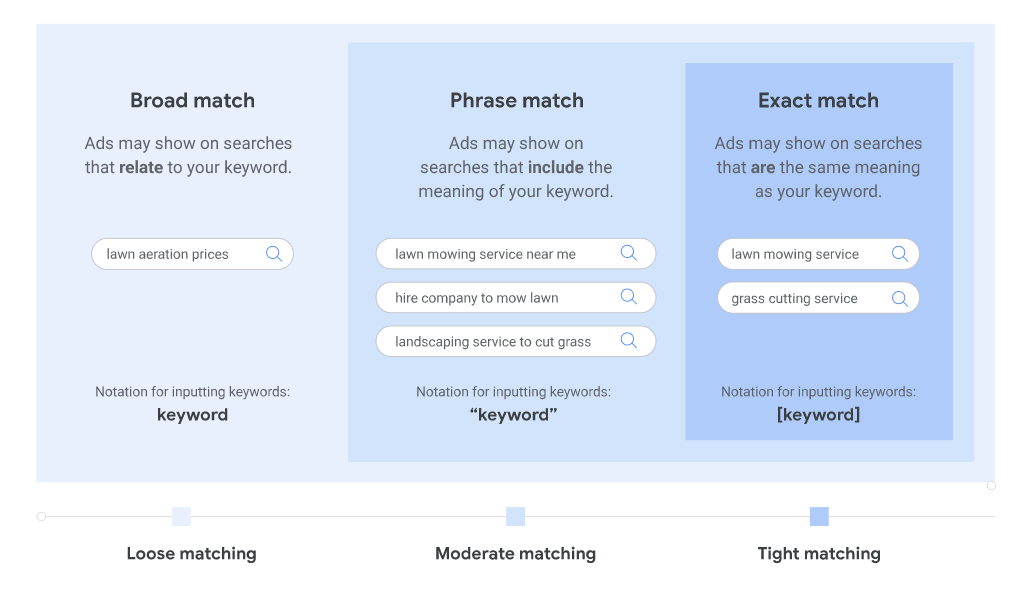Click search icon in lawn mowing service box
Screen dimensions: 1035x600
pos(899,254)
